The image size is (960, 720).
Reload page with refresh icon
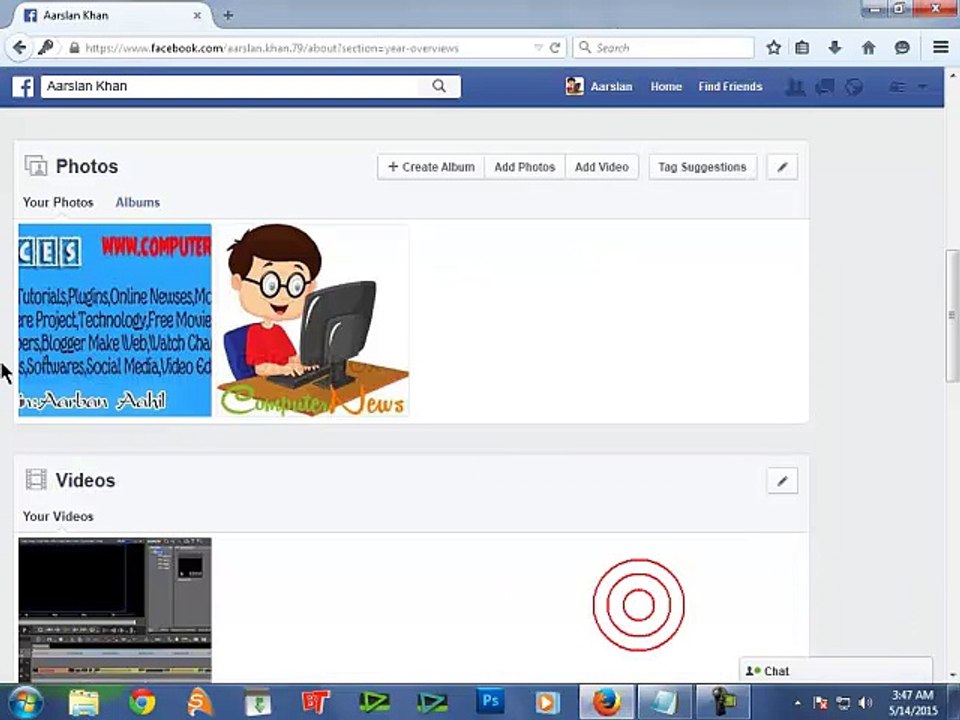point(555,48)
